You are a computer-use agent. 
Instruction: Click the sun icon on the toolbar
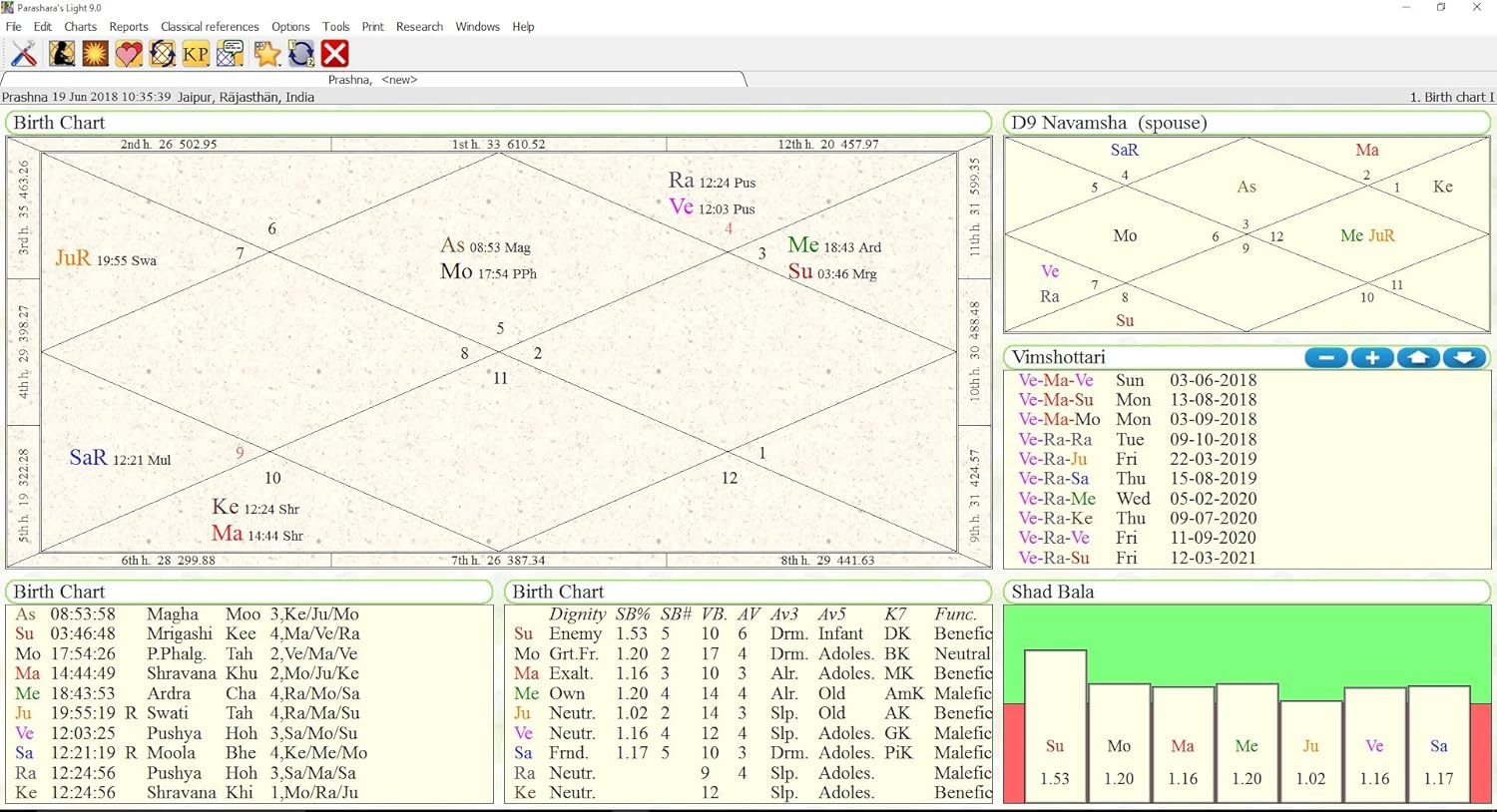coord(94,54)
